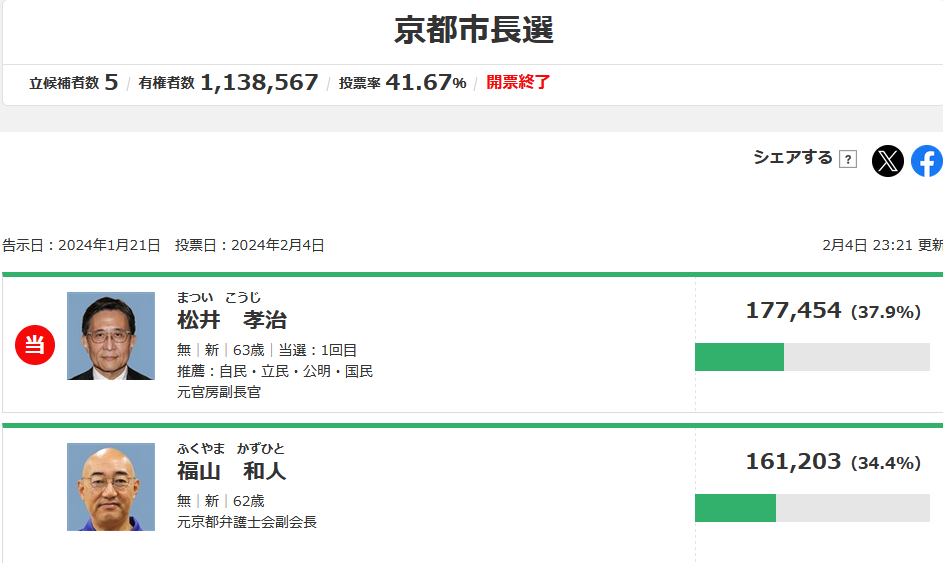Click Matsui's 推薦 party endorsement line
Image resolution: width=943 pixels, height=563 pixels.
[275, 371]
